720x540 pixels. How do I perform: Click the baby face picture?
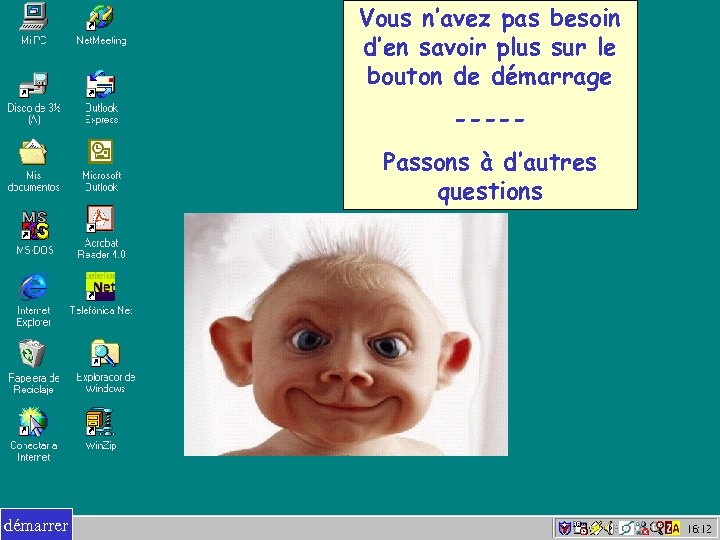coord(346,334)
